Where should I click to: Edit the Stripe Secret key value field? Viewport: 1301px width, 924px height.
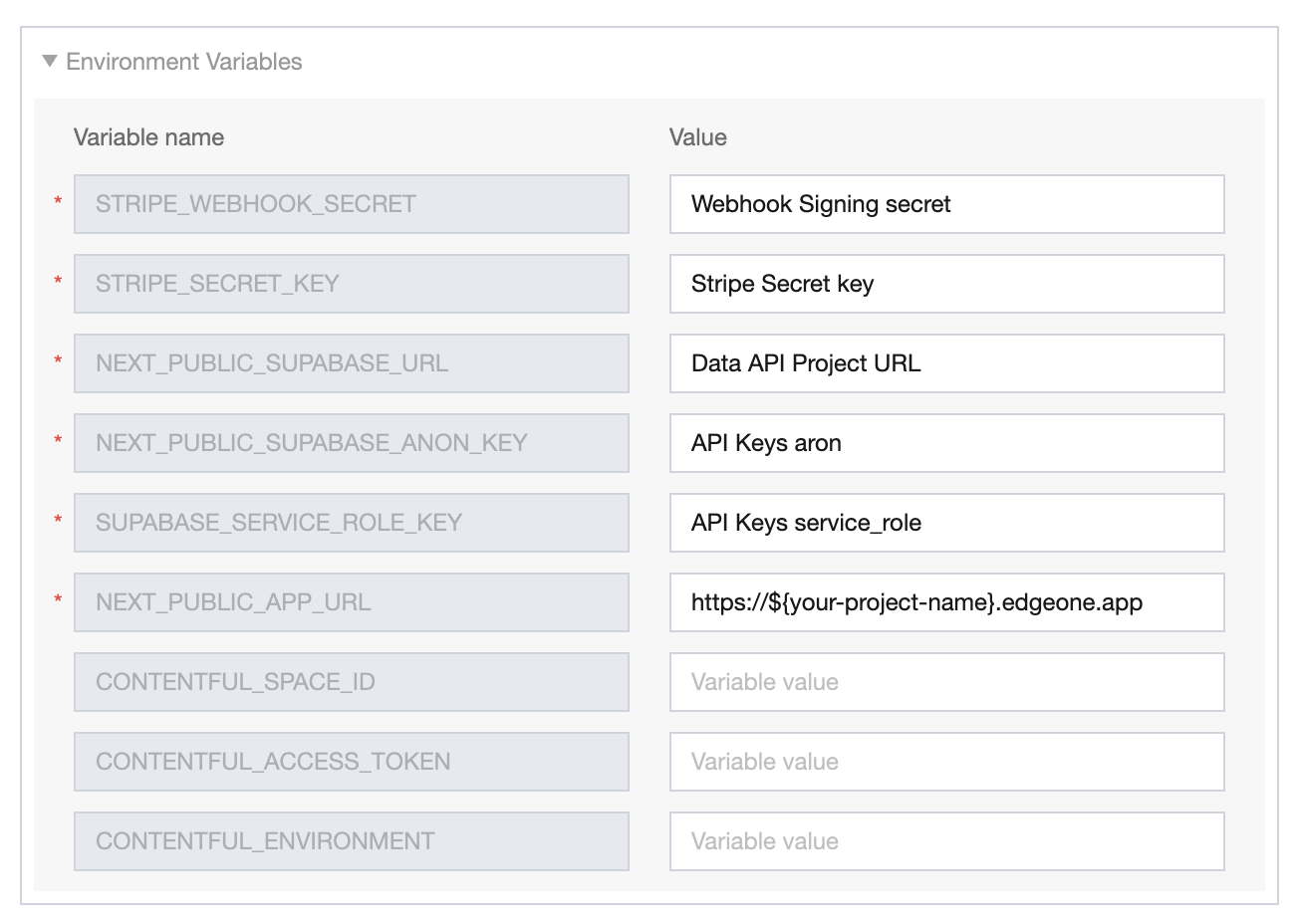pyautogui.click(x=946, y=284)
